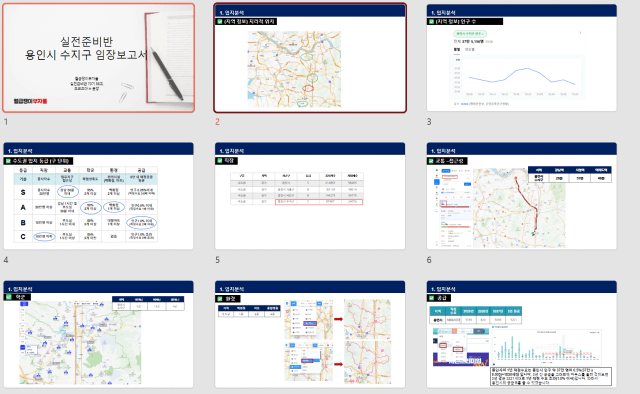The width and height of the screenshot is (640, 394).
Task: Select the title slide 용인시 수지구 임장보고서 thumbnail
Action: [x=98, y=58]
